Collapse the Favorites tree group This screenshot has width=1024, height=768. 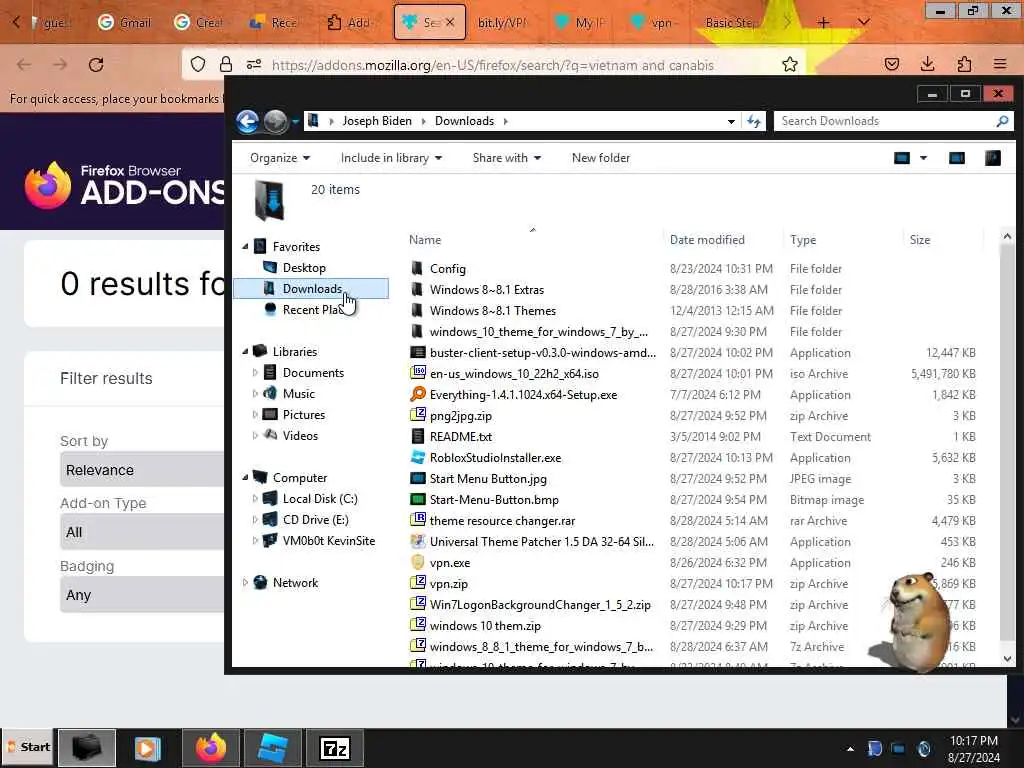click(246, 247)
